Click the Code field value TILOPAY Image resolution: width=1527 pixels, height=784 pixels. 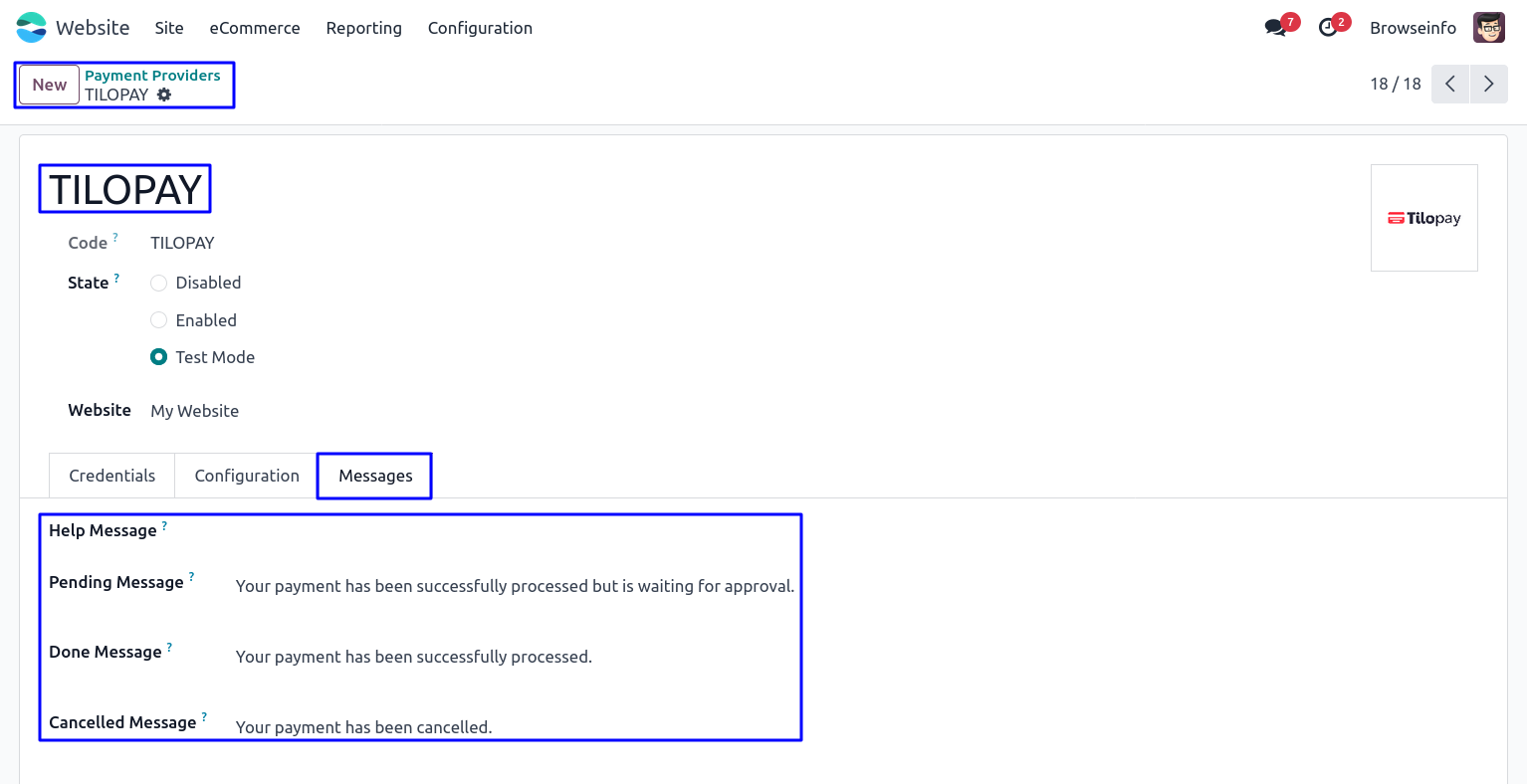(x=182, y=243)
